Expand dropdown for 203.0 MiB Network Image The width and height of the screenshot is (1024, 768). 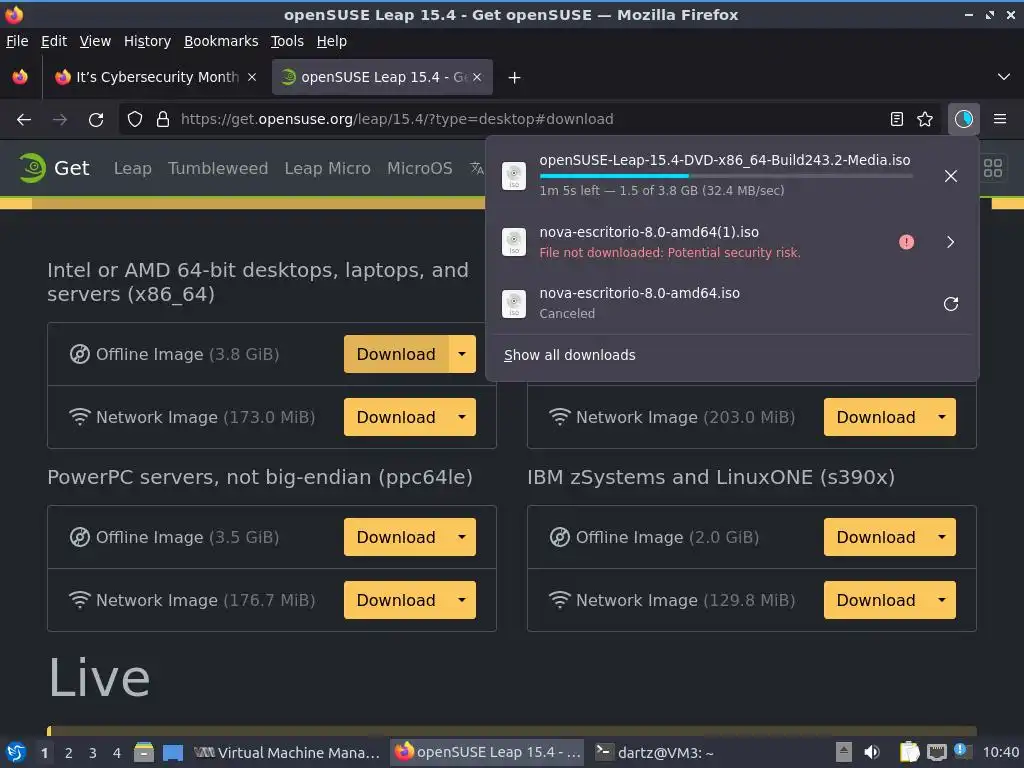[942, 417]
